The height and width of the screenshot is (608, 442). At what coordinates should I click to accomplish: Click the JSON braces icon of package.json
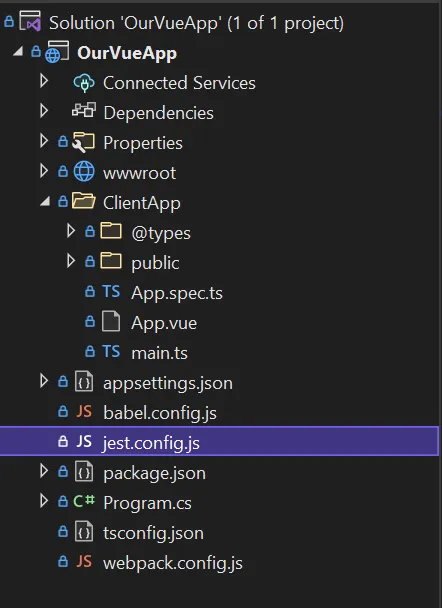(x=84, y=472)
